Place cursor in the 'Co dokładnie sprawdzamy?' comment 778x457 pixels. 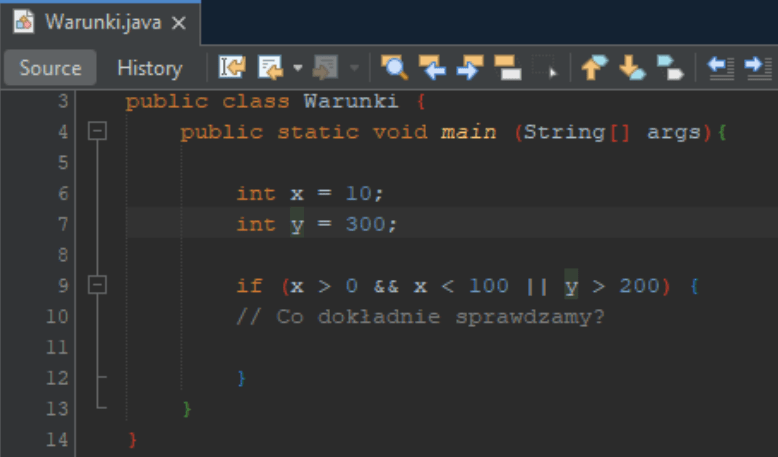[420, 317]
